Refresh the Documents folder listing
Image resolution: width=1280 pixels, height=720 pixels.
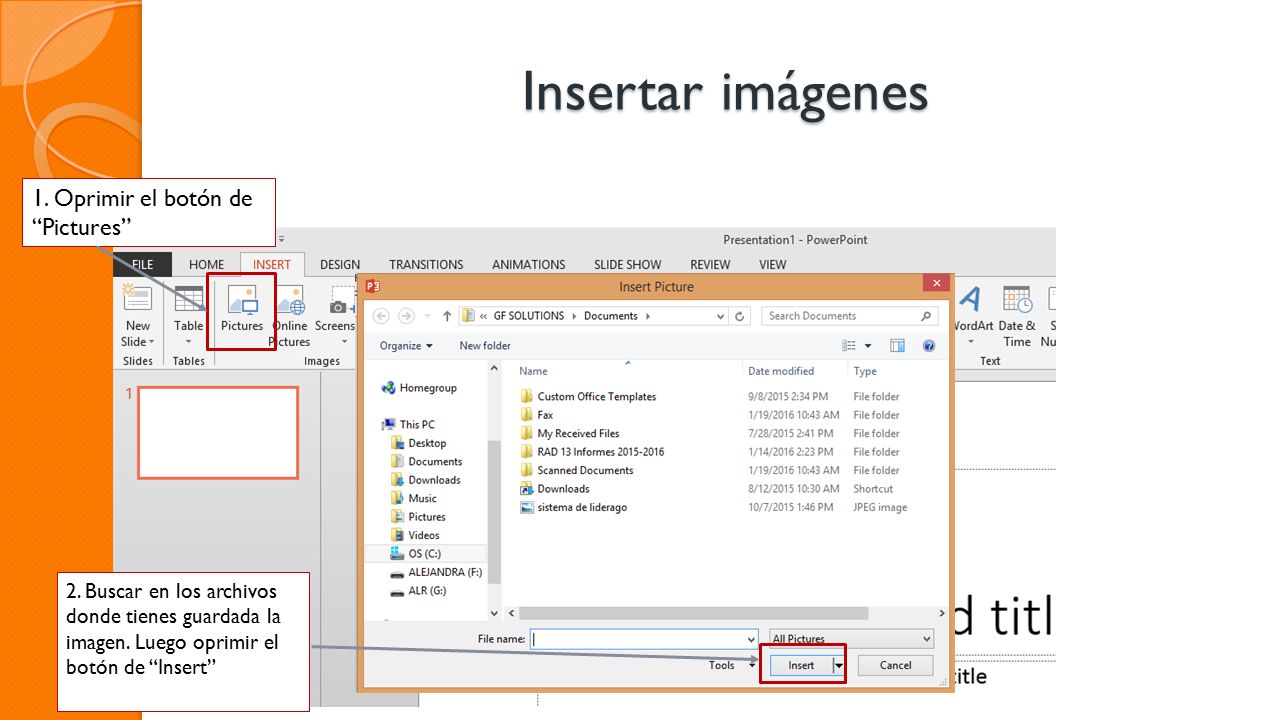[740, 316]
